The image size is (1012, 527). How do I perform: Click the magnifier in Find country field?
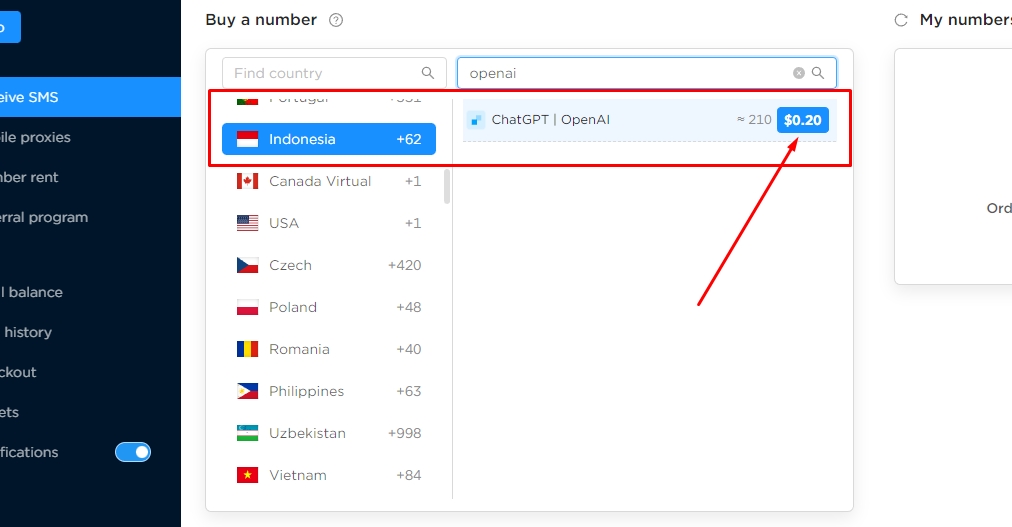pyautogui.click(x=428, y=73)
